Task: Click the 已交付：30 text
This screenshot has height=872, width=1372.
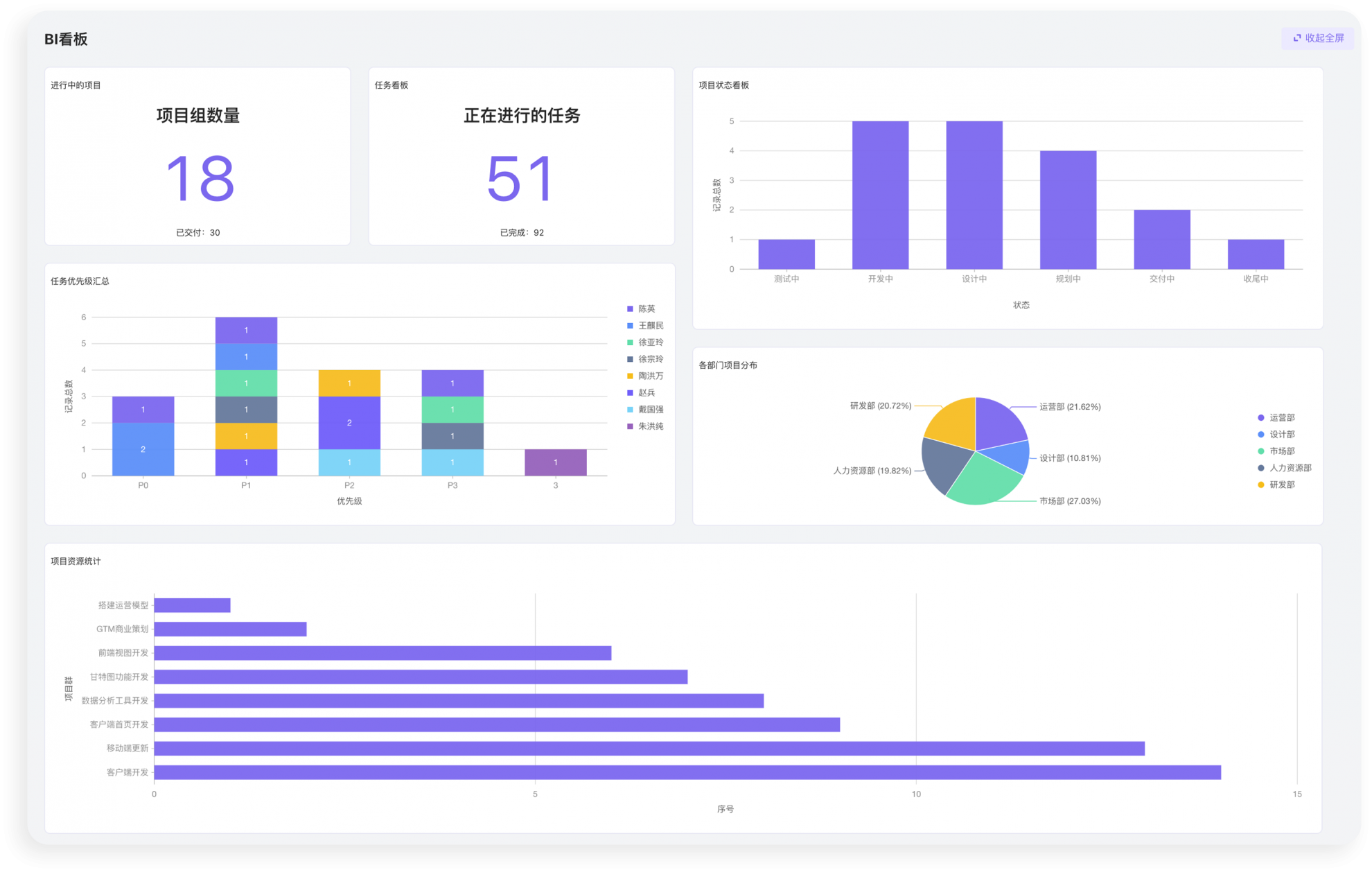Action: pos(197,232)
